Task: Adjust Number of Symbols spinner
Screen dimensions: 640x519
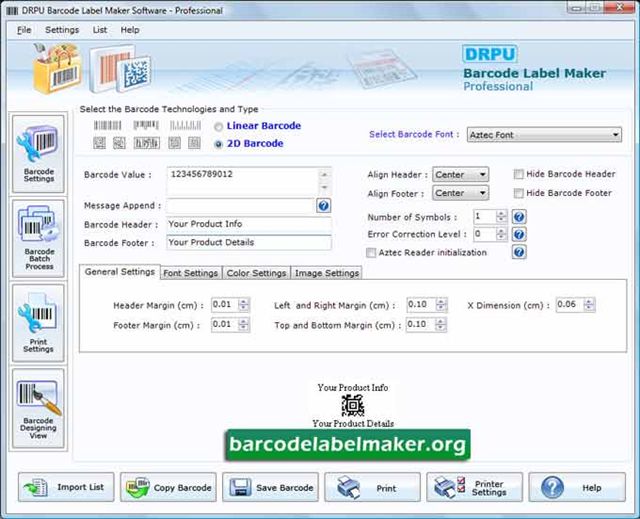Action: click(502, 216)
